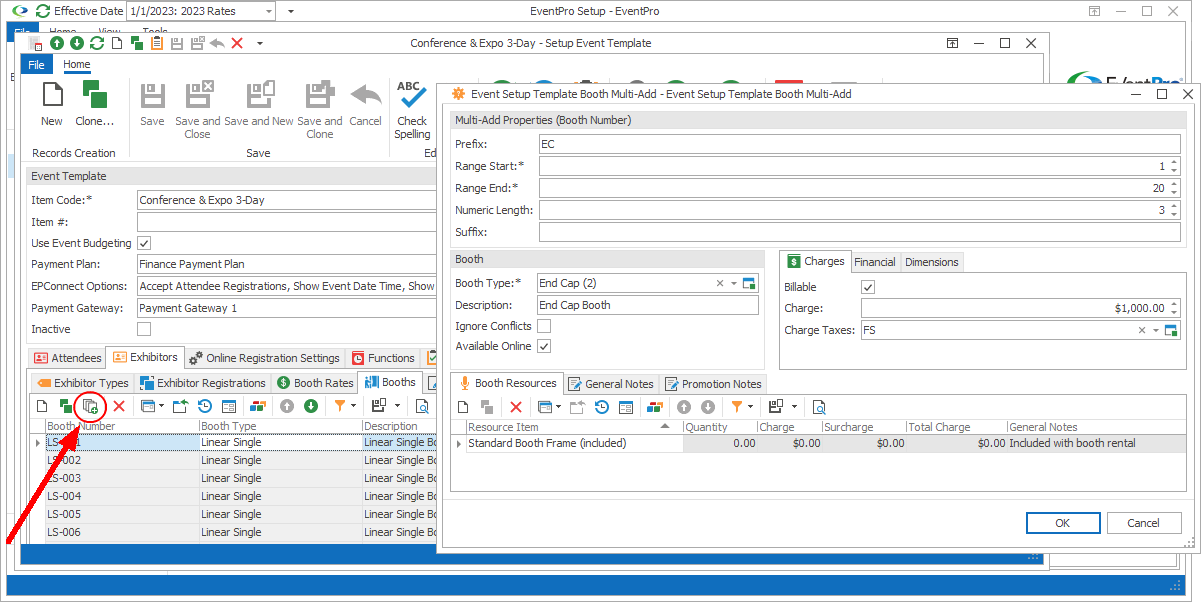Screen dimensions: 1201x602
Task: Click history clock icon in Booths toolbar
Action: tap(205, 406)
